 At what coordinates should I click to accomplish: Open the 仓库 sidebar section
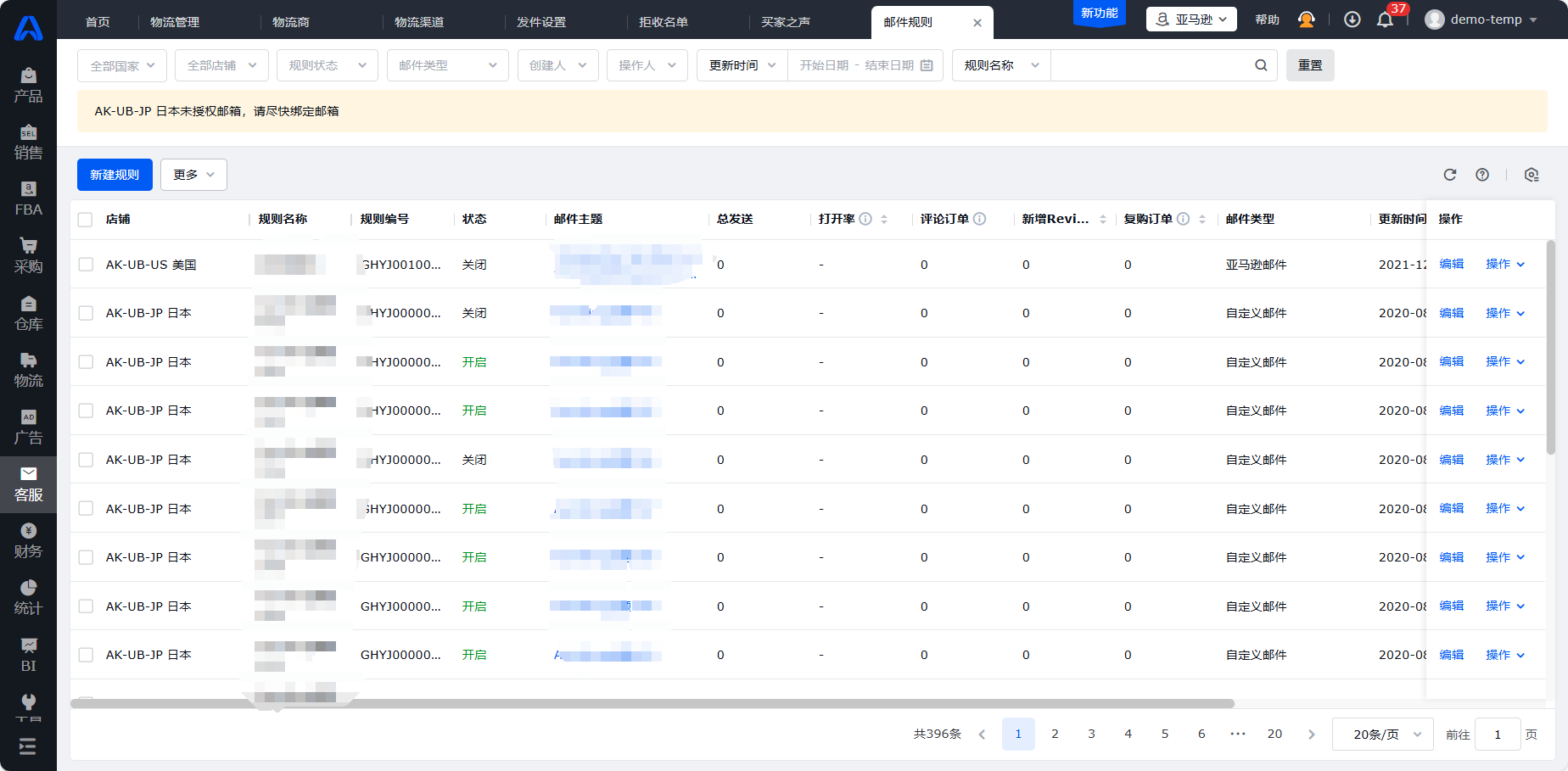(28, 314)
